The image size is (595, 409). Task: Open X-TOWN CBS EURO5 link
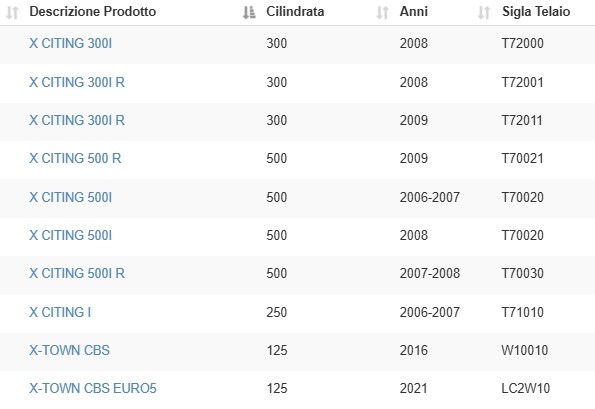click(x=93, y=389)
